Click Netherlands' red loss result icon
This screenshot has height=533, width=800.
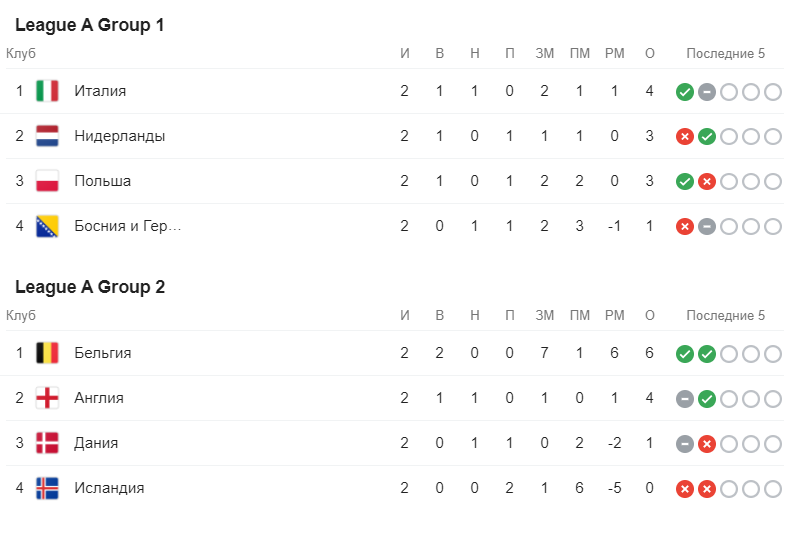(685, 137)
